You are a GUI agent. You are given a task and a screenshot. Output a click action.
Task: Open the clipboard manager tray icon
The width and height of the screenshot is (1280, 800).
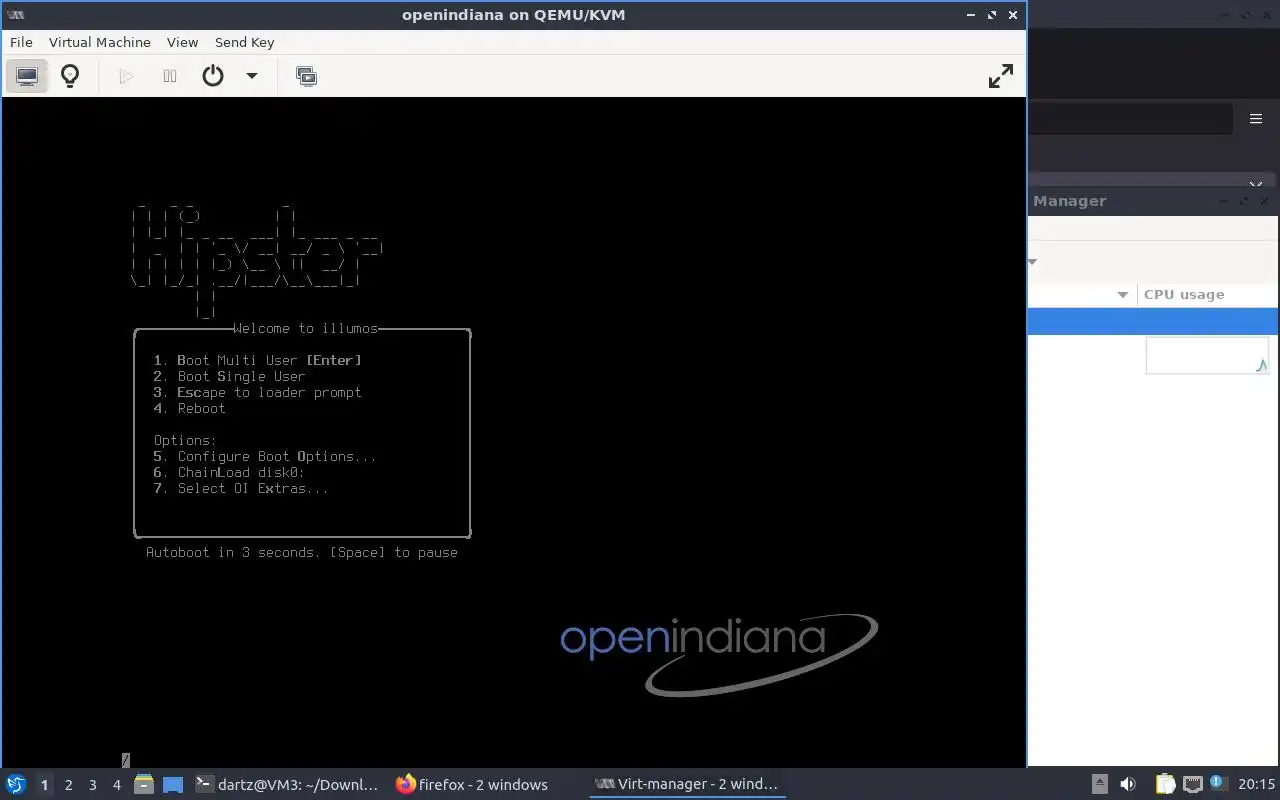tap(1165, 784)
